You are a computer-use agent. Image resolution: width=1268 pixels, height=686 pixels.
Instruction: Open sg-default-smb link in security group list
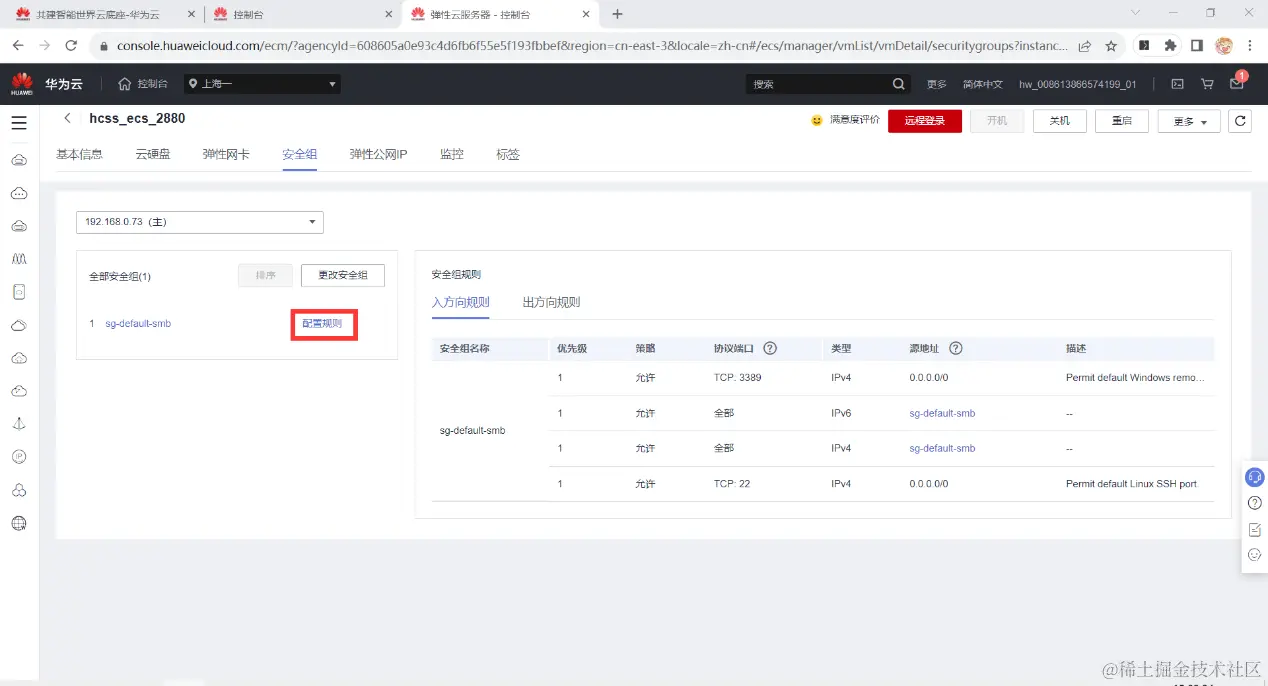[138, 324]
